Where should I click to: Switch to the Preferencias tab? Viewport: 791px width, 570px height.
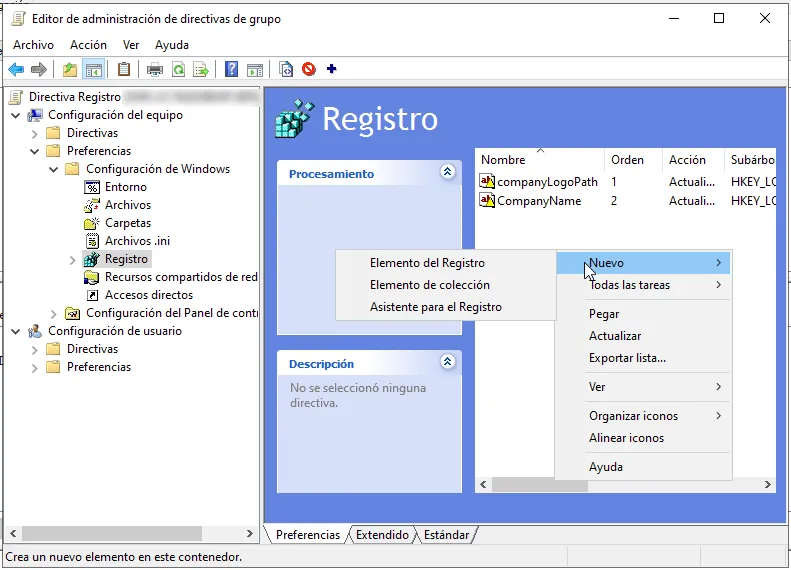[308, 535]
